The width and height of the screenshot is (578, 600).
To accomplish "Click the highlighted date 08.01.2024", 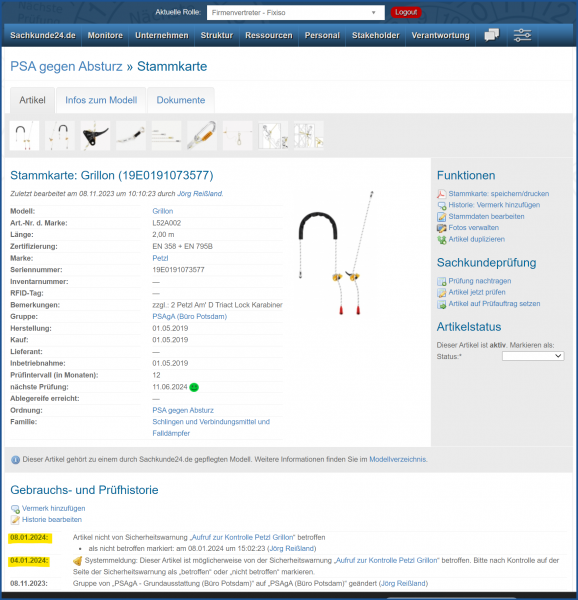I will click(29, 538).
